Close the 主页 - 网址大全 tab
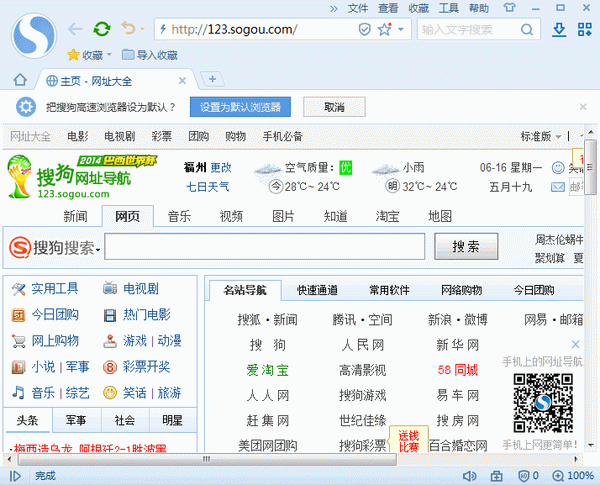The image size is (600, 485). pyautogui.click(x=183, y=81)
